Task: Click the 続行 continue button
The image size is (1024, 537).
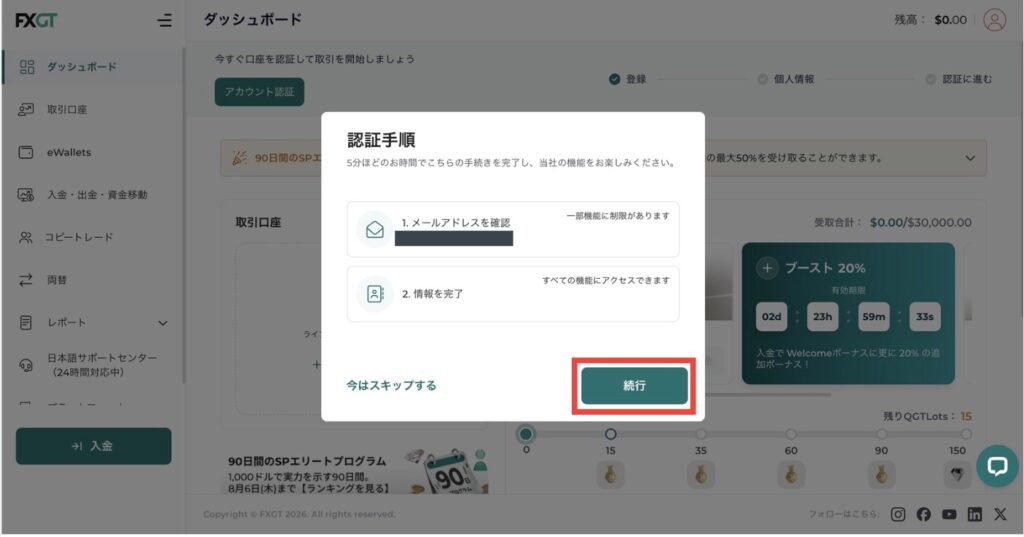Action: 634,385
